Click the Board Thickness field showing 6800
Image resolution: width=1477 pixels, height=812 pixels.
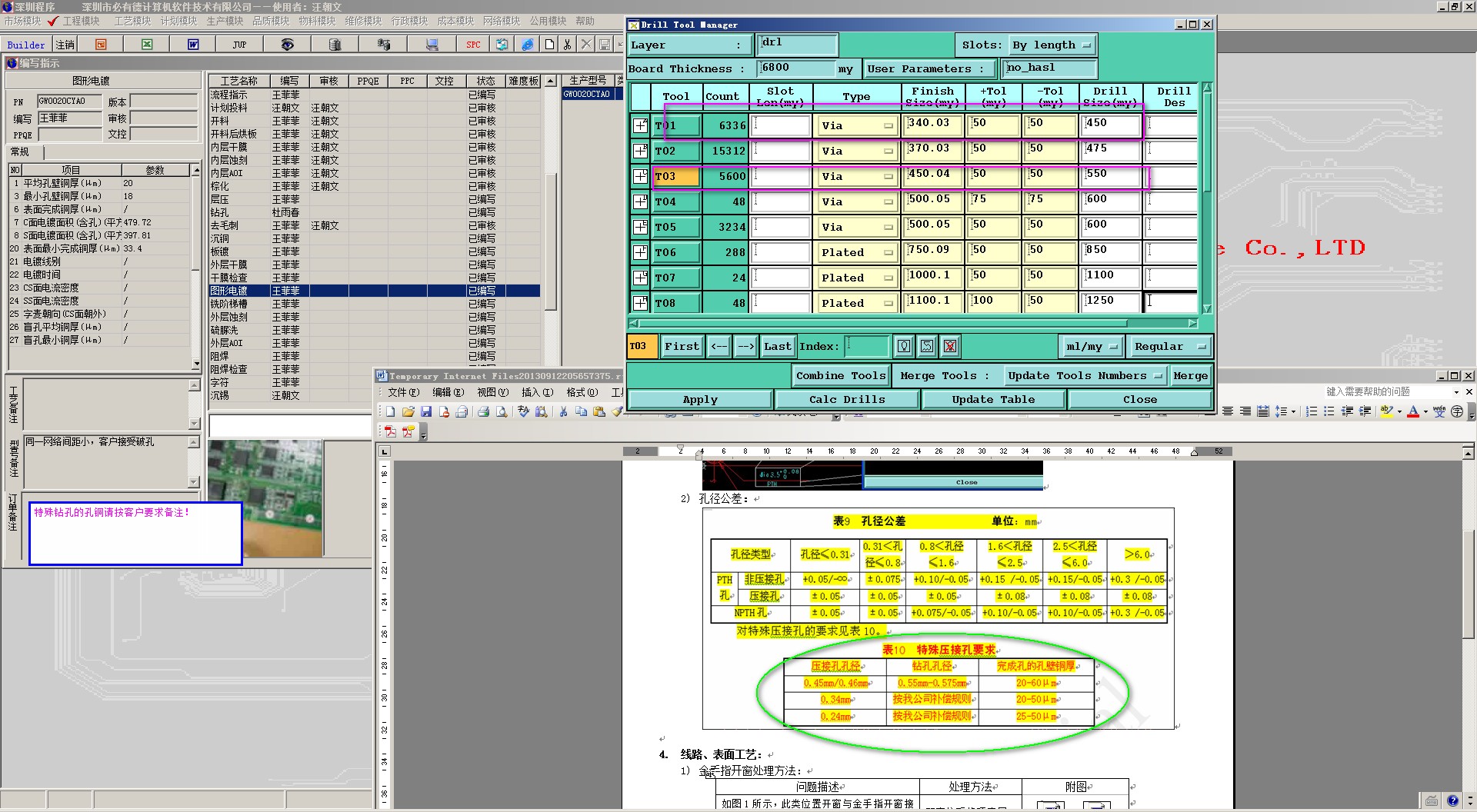point(796,68)
